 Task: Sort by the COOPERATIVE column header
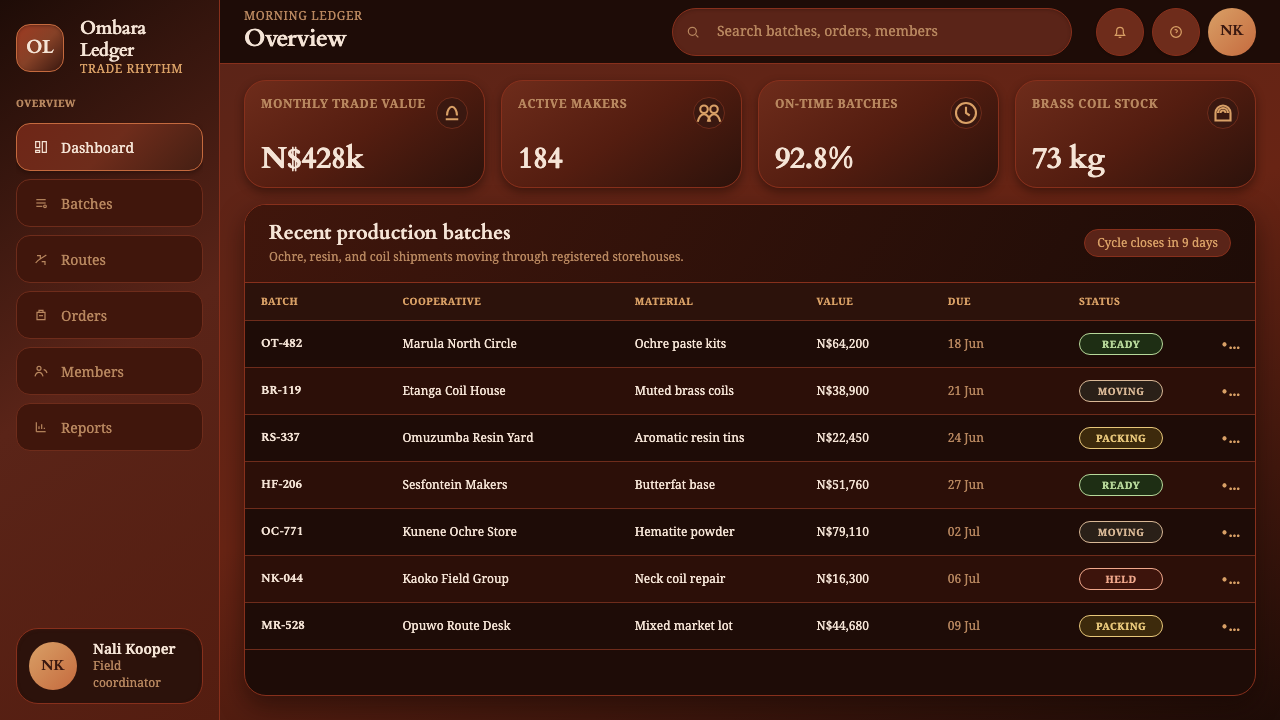[441, 301]
